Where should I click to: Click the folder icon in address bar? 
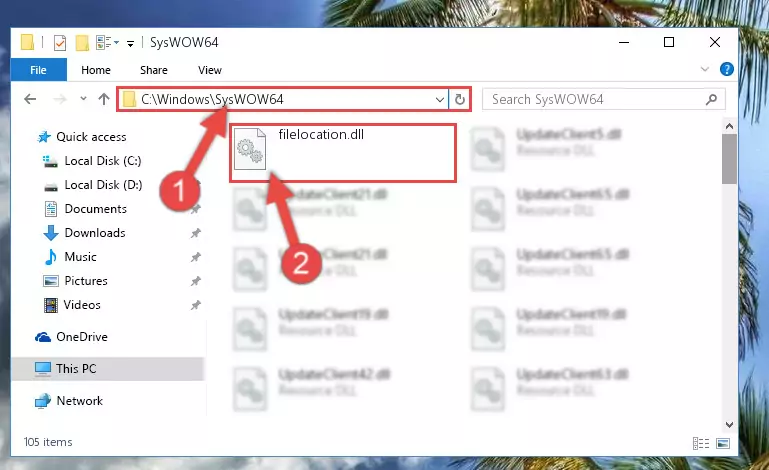(x=129, y=100)
